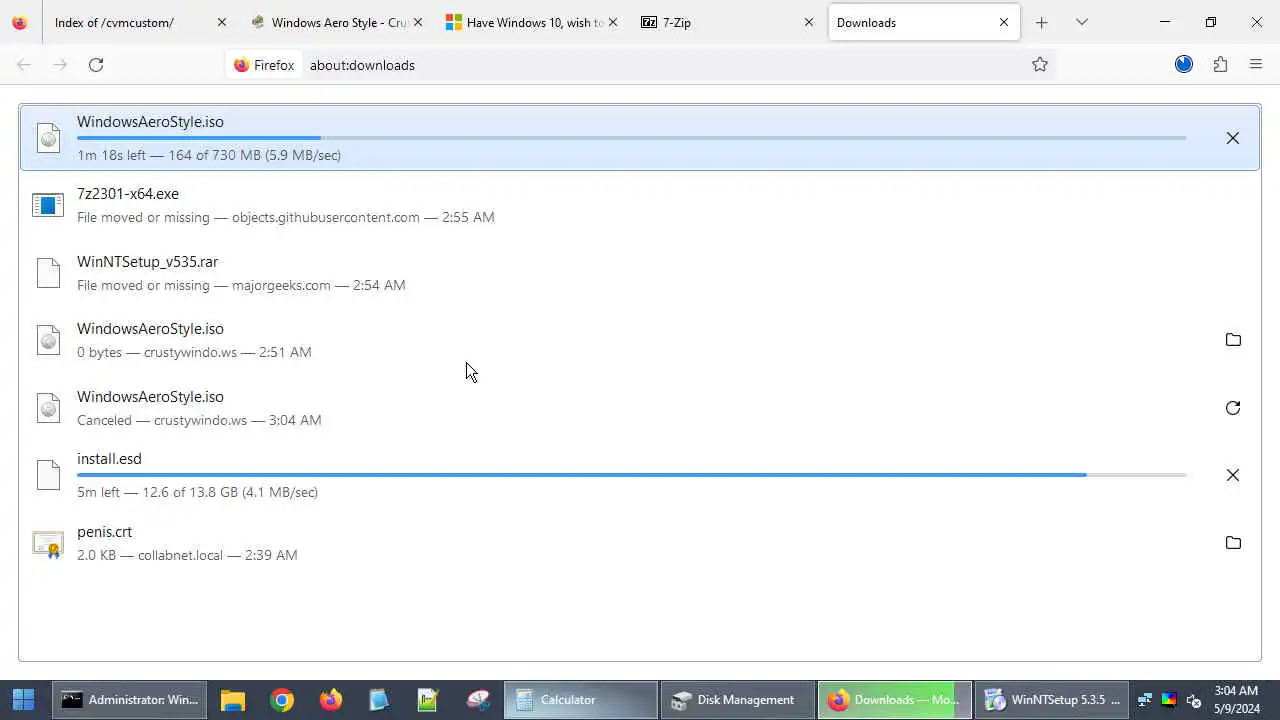Cancel the install.esd download
1280x720 pixels.
[1232, 475]
